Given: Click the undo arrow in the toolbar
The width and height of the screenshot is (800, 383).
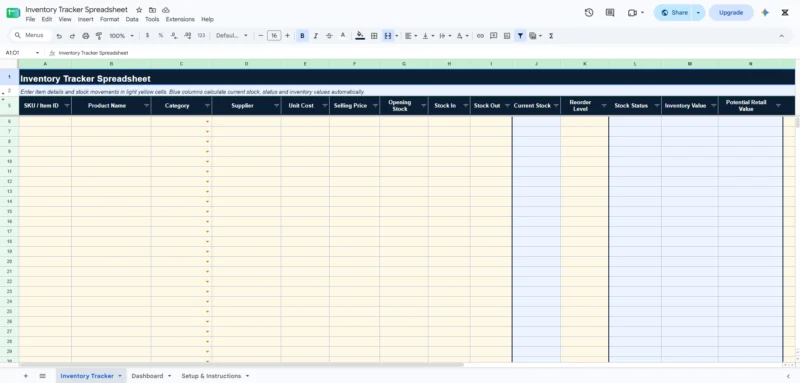Looking at the screenshot, I should 59,36.
